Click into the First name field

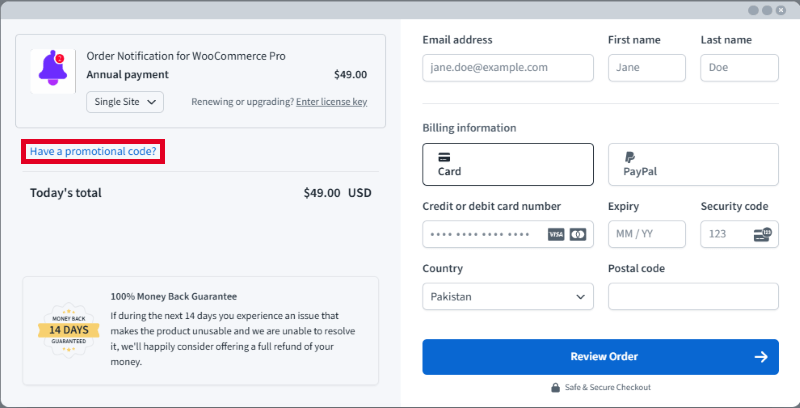point(646,68)
